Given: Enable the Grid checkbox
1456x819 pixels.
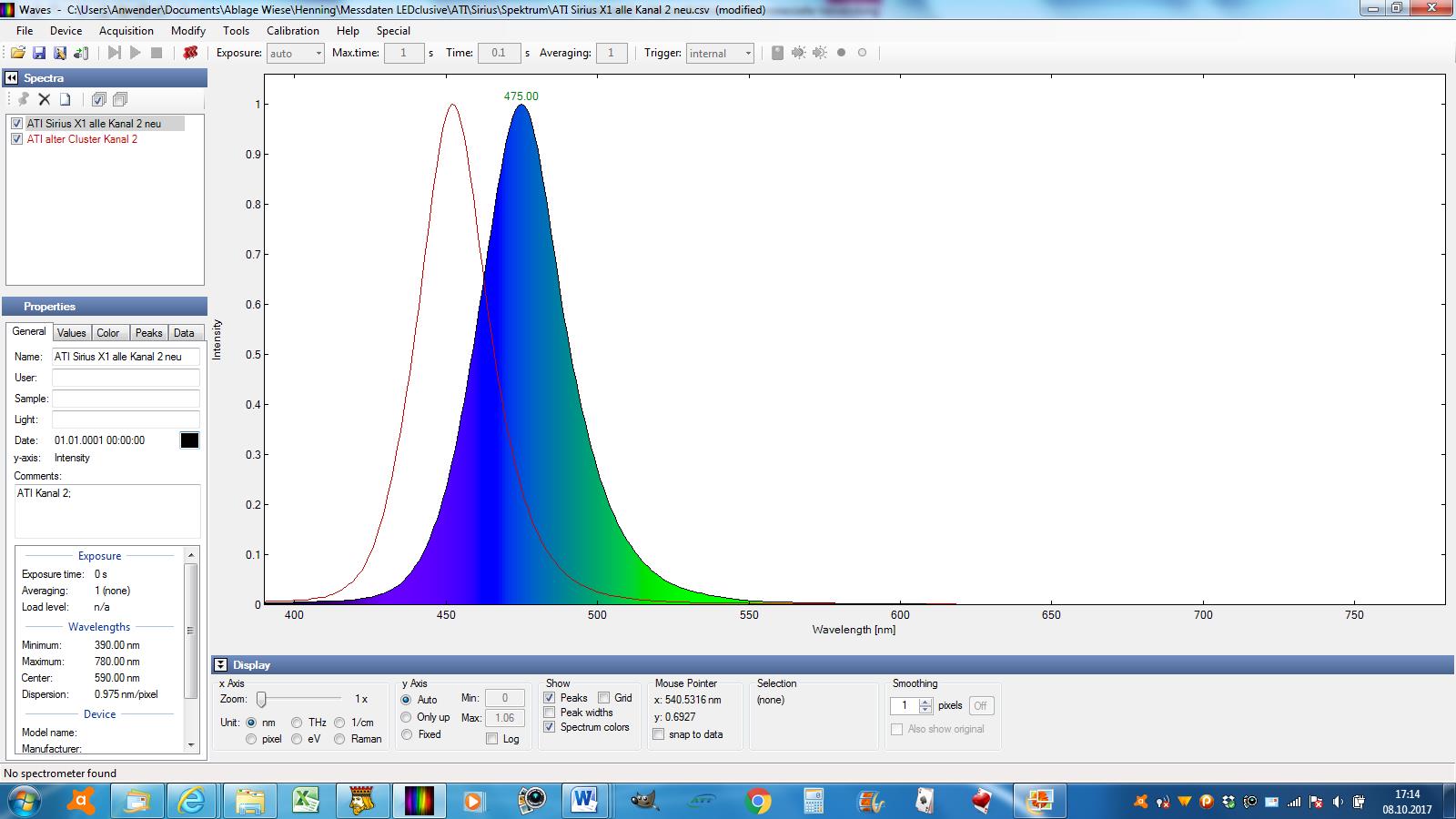Looking at the screenshot, I should (x=604, y=698).
